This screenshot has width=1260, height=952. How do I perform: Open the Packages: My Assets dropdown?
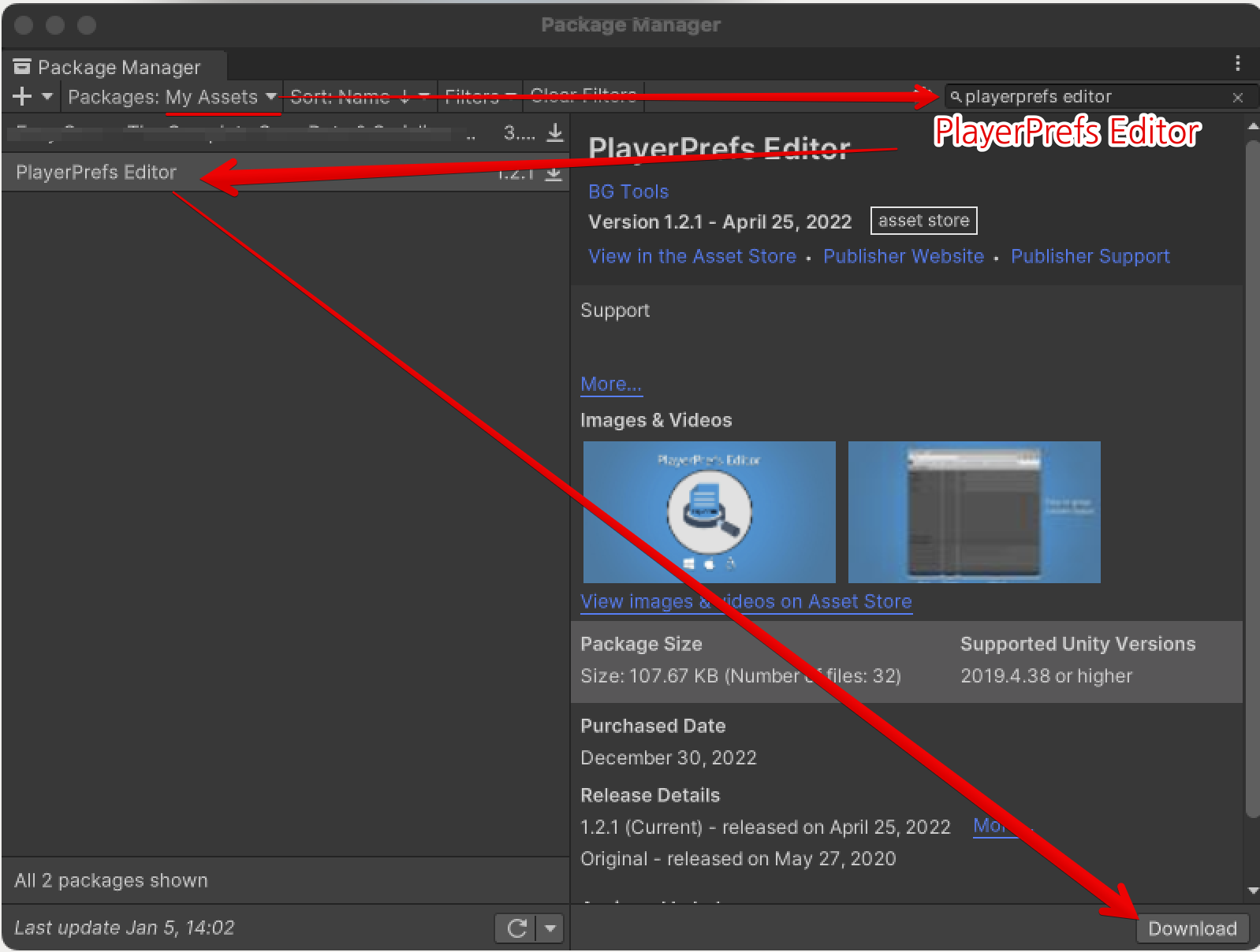point(172,97)
